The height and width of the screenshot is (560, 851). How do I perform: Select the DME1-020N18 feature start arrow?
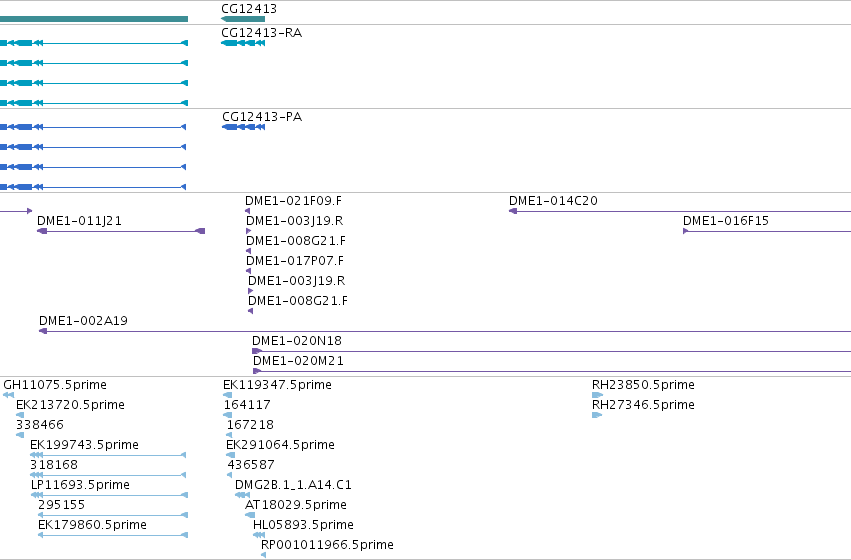pyautogui.click(x=257, y=351)
